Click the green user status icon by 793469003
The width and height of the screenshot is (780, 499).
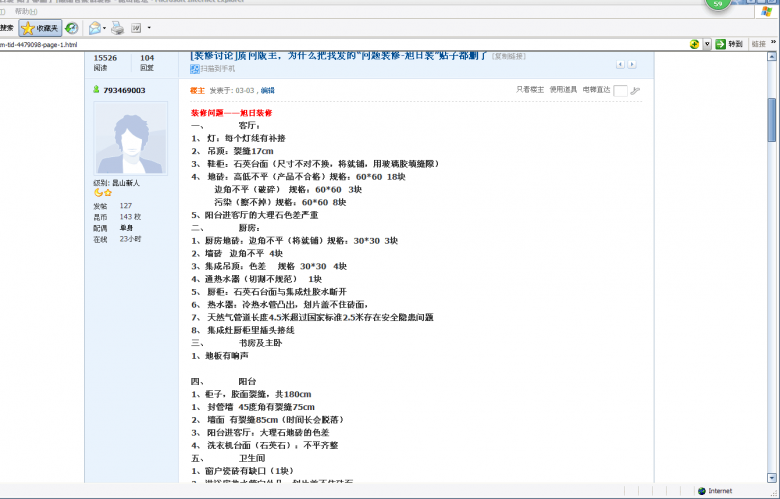tap(96, 90)
